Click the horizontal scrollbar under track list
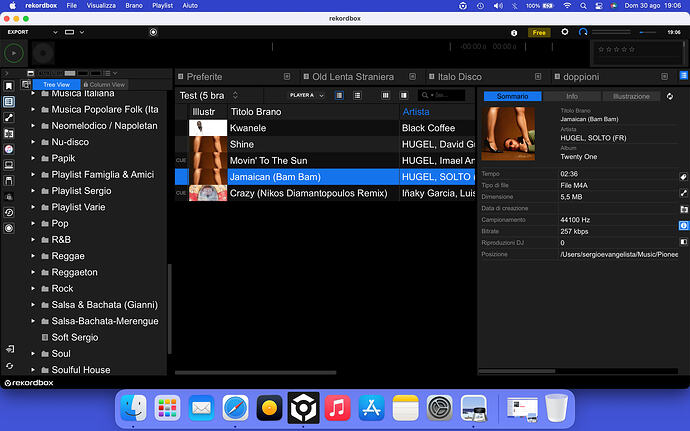This screenshot has width=690, height=431. [255, 372]
